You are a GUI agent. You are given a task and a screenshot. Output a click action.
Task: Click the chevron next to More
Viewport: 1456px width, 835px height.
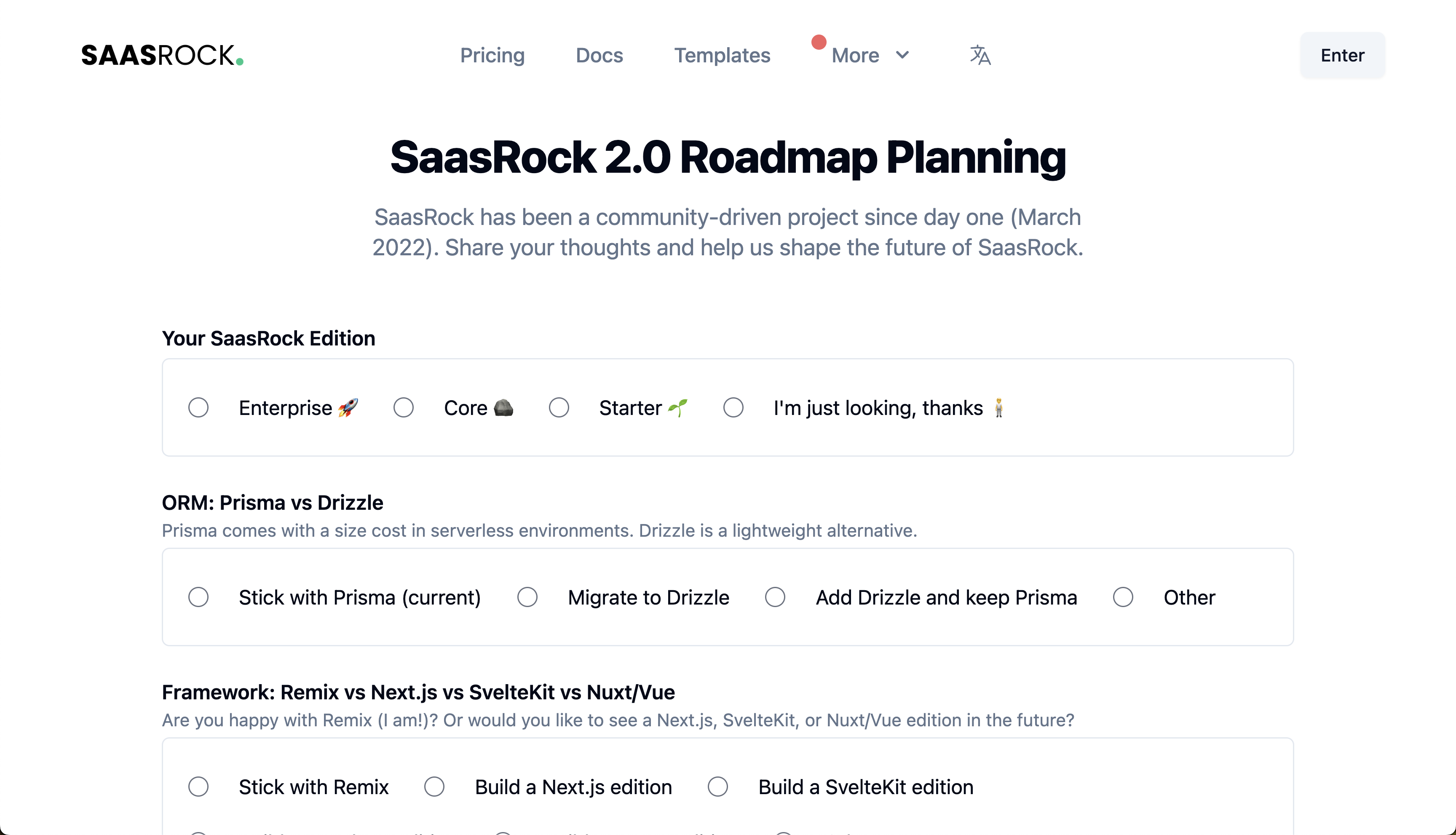(902, 55)
